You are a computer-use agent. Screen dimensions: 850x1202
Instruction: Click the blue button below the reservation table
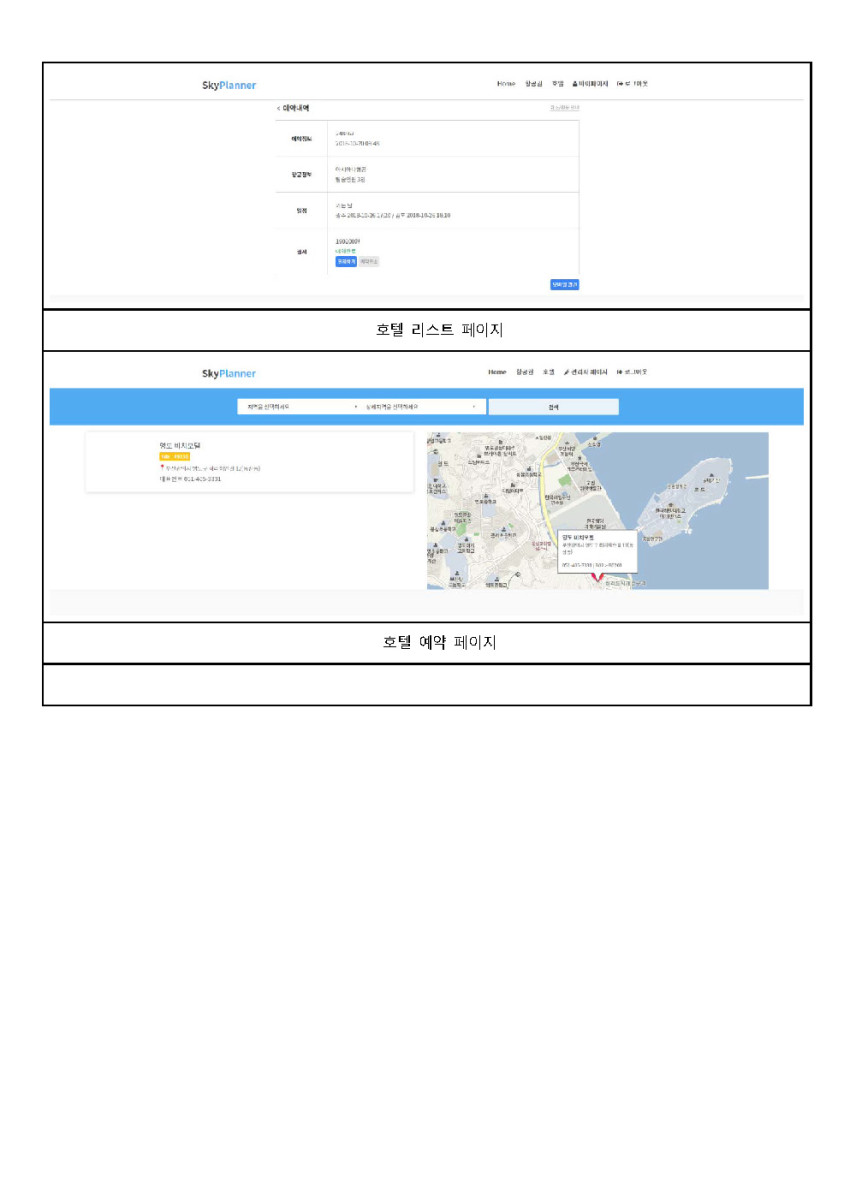pyautogui.click(x=564, y=284)
